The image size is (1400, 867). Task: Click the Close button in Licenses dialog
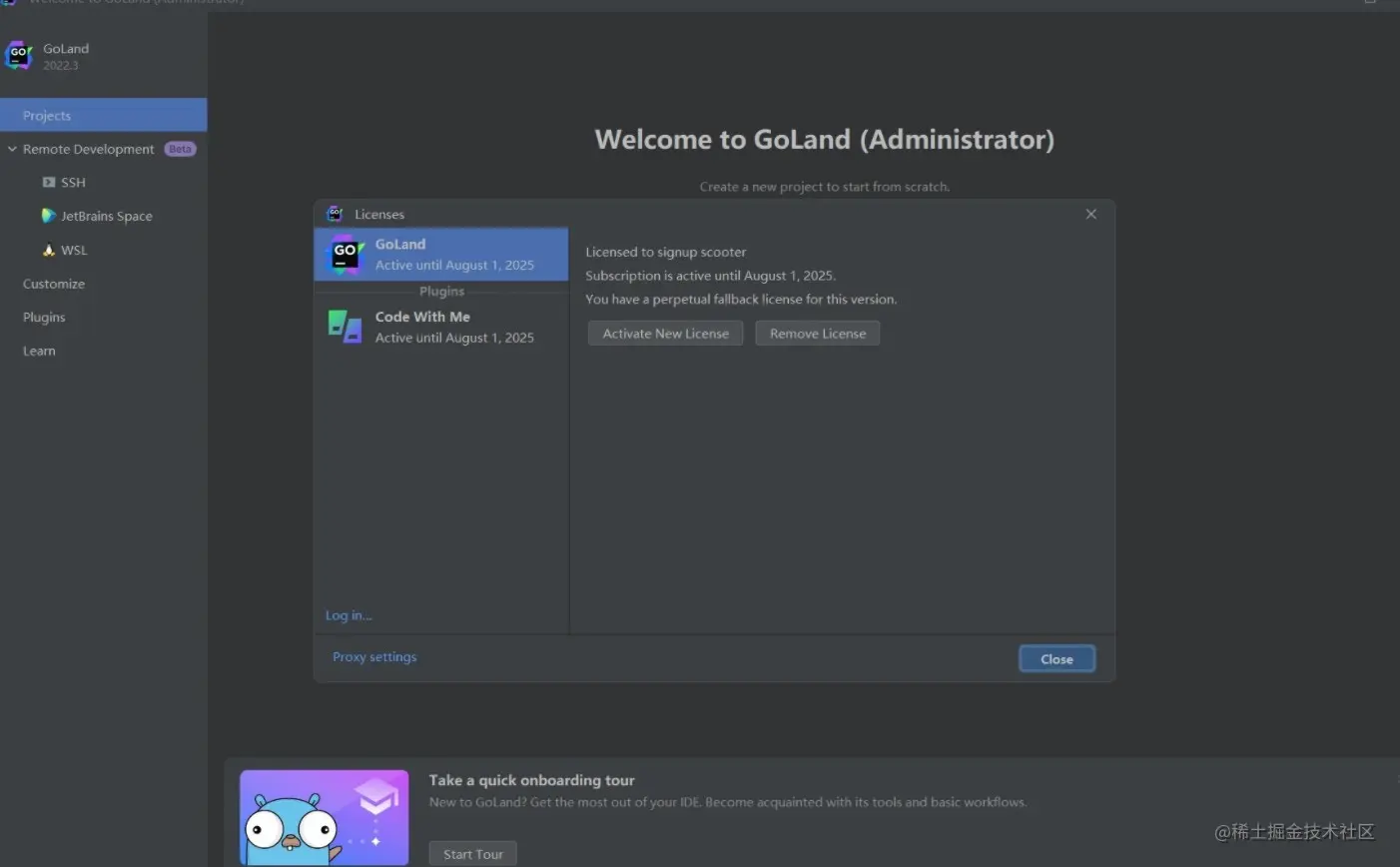click(x=1056, y=659)
